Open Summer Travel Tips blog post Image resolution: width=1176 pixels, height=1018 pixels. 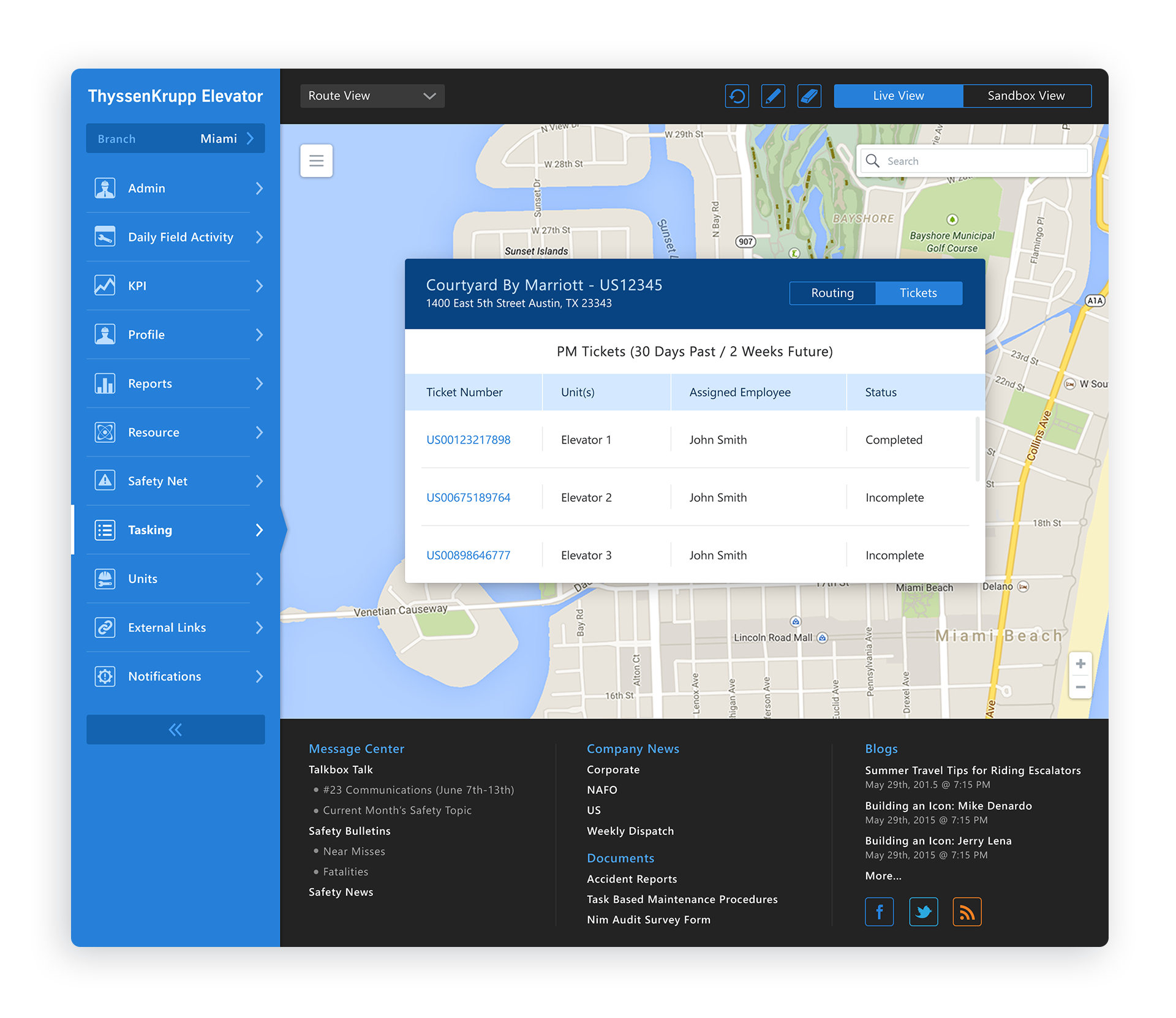point(973,770)
